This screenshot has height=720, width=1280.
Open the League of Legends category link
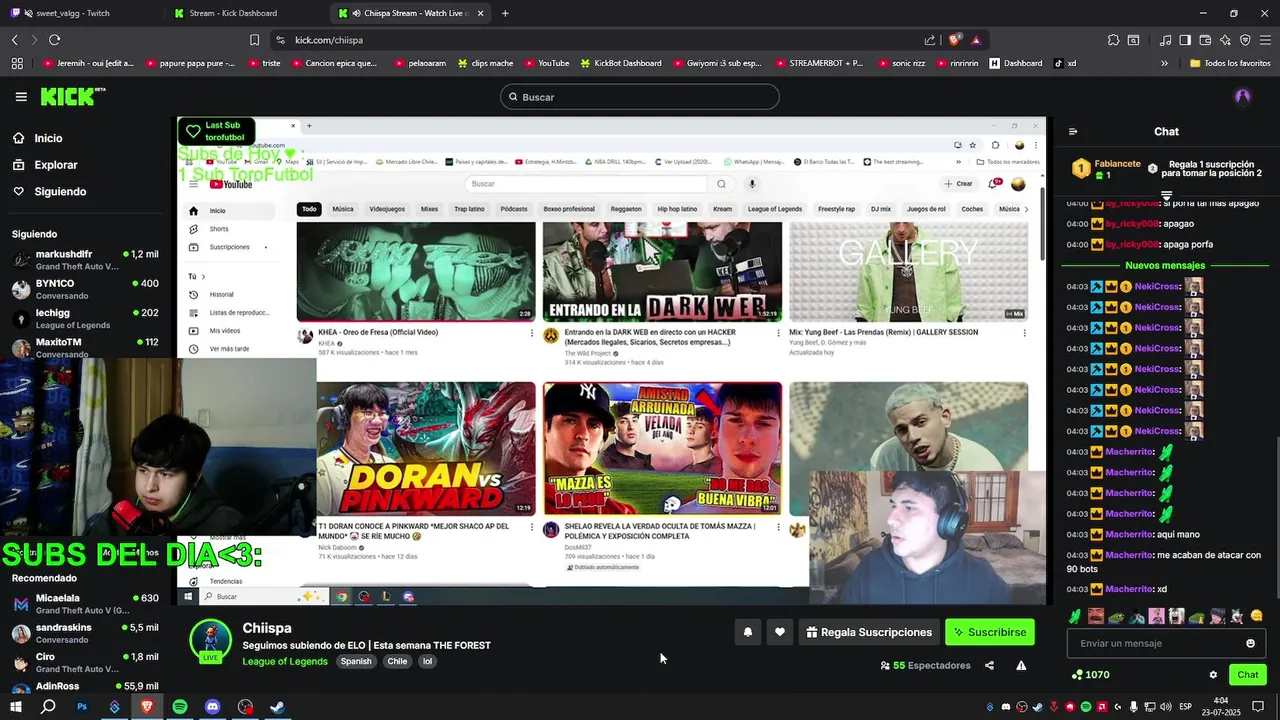tap(285, 662)
